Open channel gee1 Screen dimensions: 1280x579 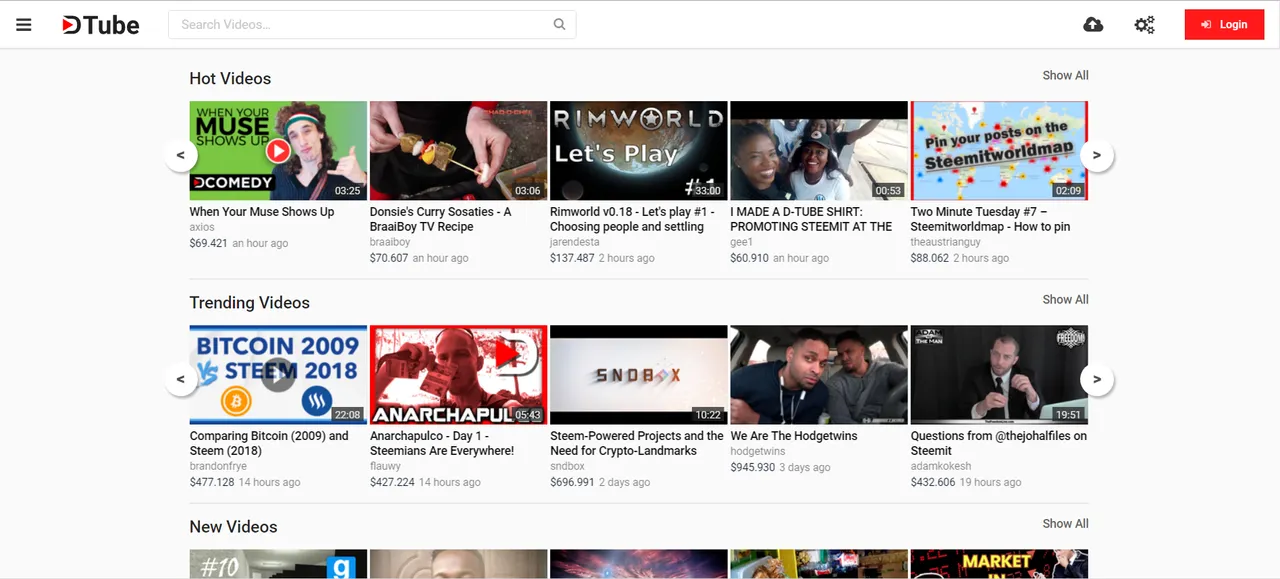[741, 242]
